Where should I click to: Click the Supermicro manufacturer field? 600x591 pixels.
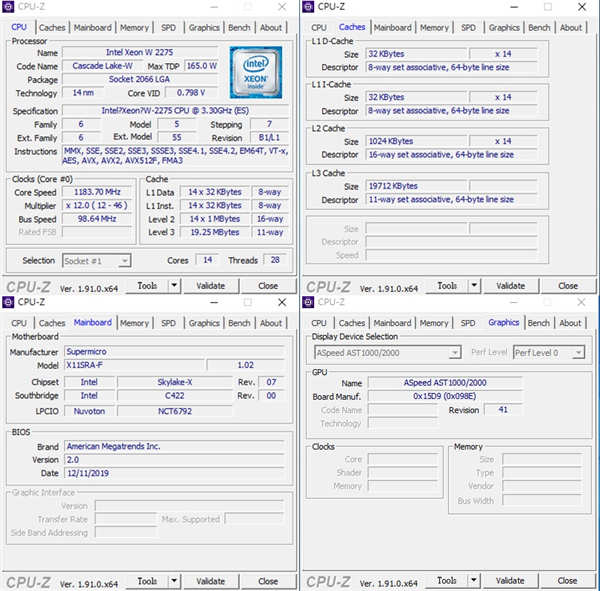click(174, 351)
